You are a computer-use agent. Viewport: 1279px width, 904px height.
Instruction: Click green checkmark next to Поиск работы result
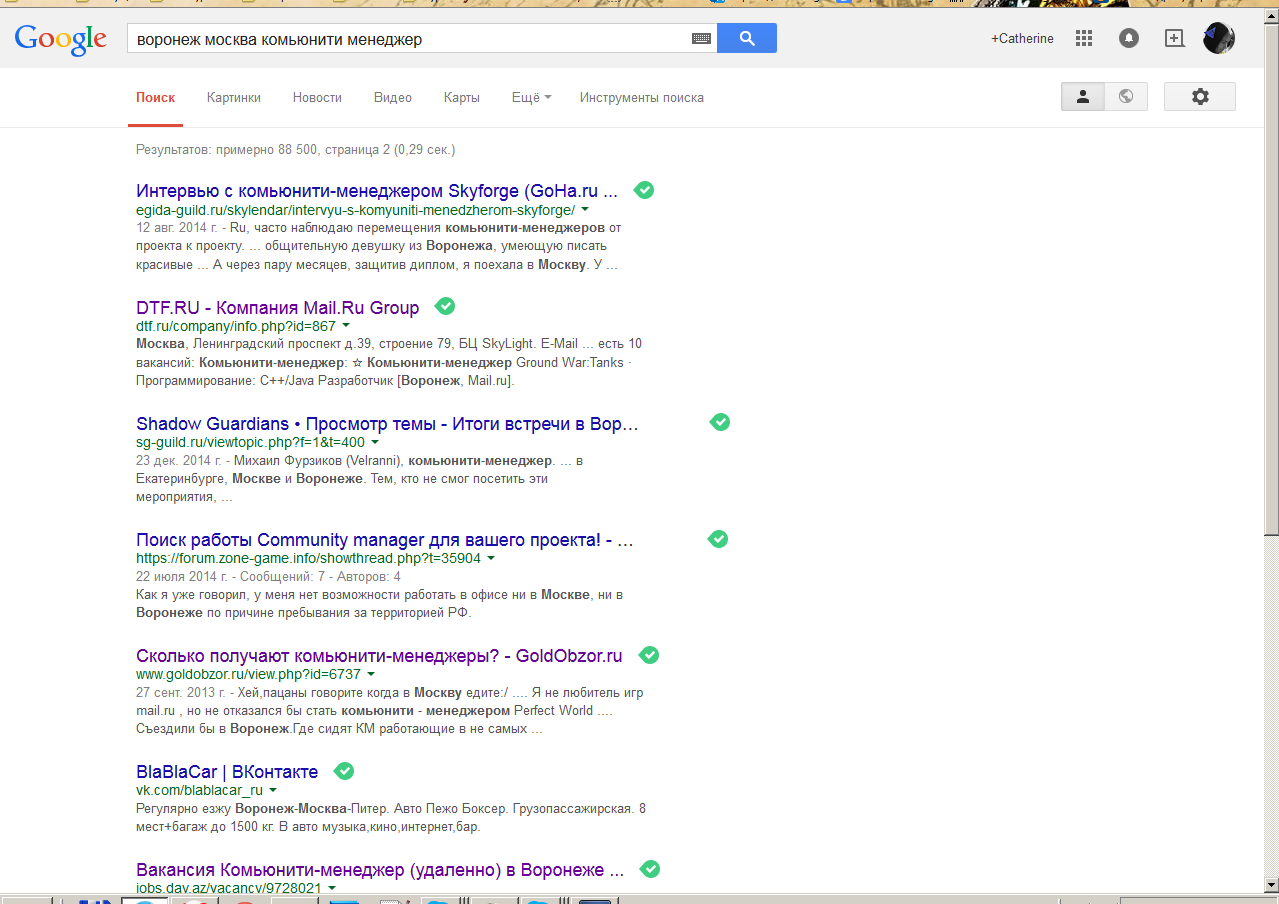click(x=718, y=539)
